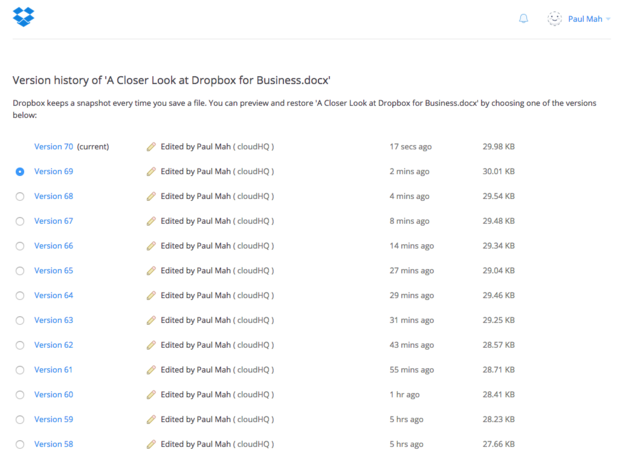620x459 pixels.
Task: Select the Version 69 radio button
Action: pyautogui.click(x=20, y=172)
